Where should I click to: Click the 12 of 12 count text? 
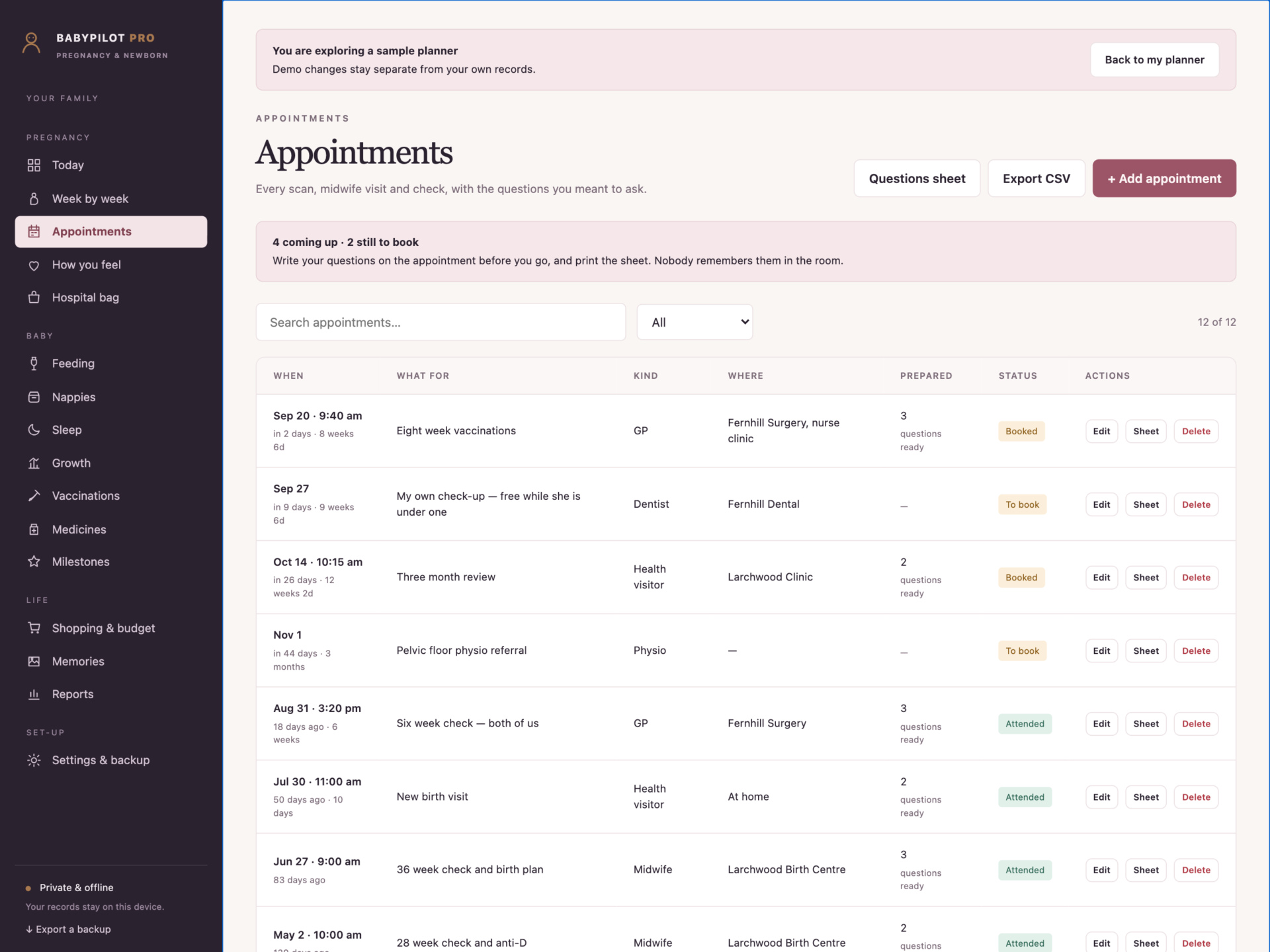click(1216, 322)
